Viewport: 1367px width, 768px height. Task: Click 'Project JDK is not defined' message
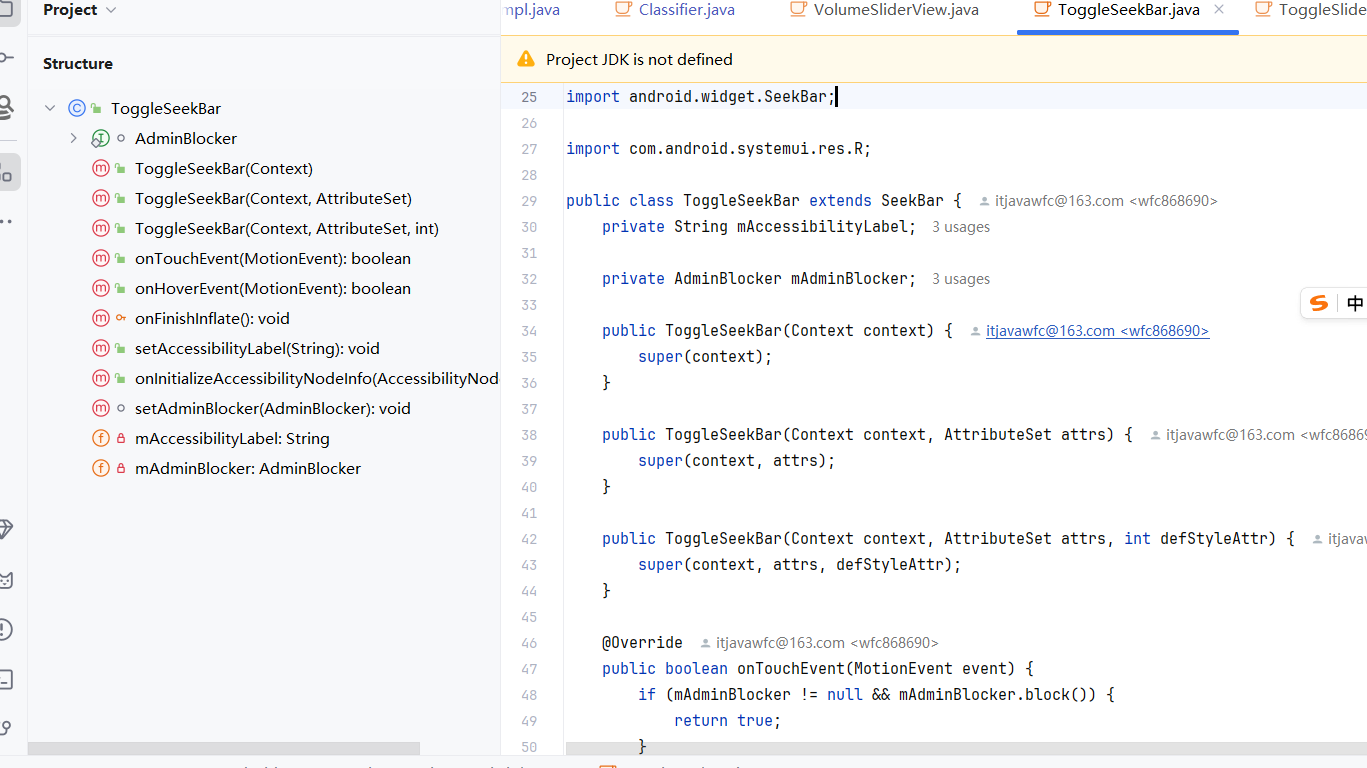click(x=639, y=60)
